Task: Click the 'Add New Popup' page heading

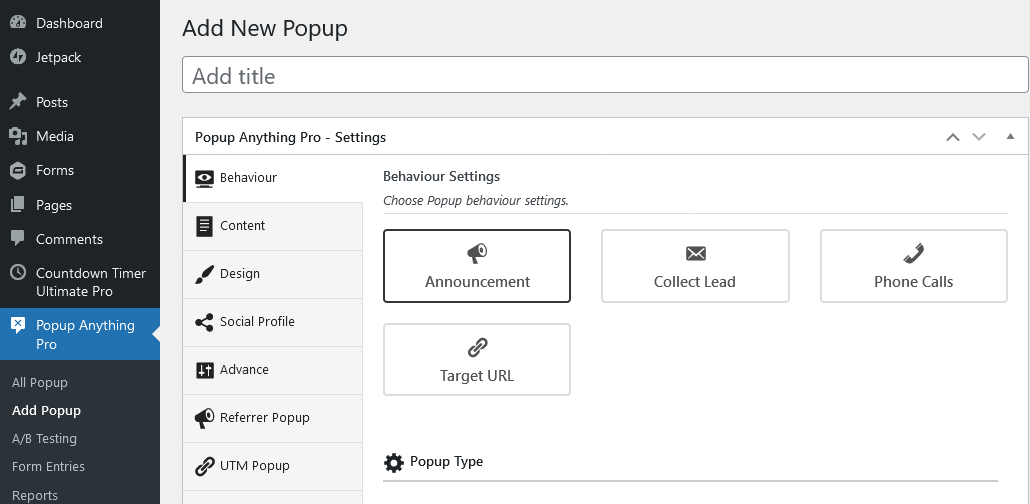Action: pos(265,28)
